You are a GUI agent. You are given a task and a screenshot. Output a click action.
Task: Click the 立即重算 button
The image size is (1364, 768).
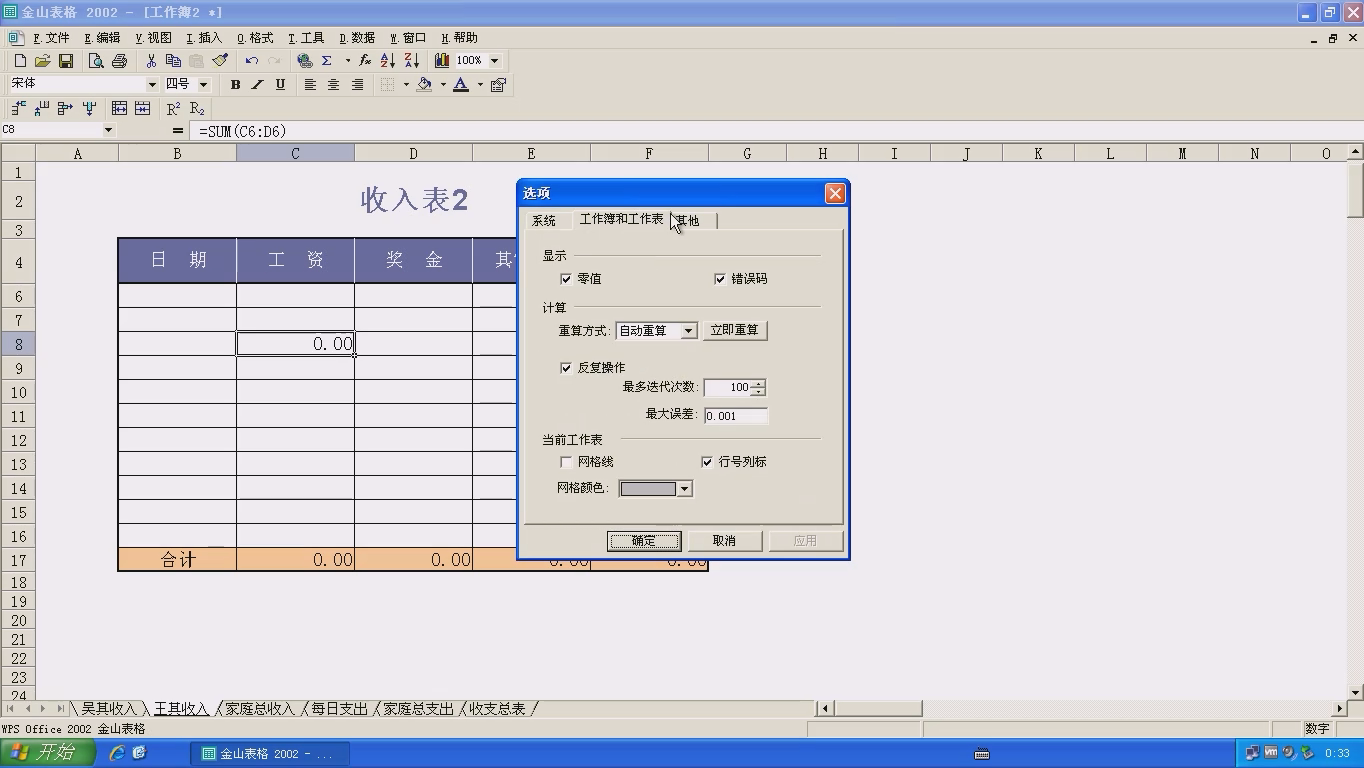[735, 330]
